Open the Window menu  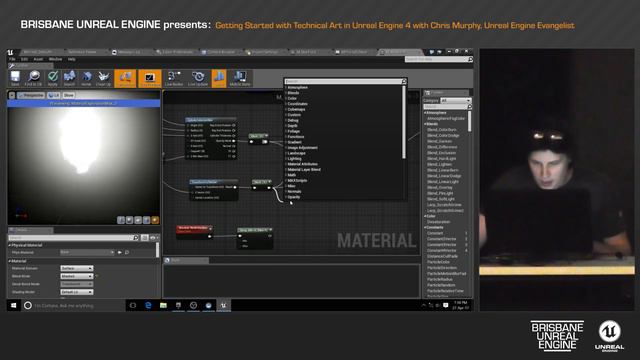[x=56, y=59]
